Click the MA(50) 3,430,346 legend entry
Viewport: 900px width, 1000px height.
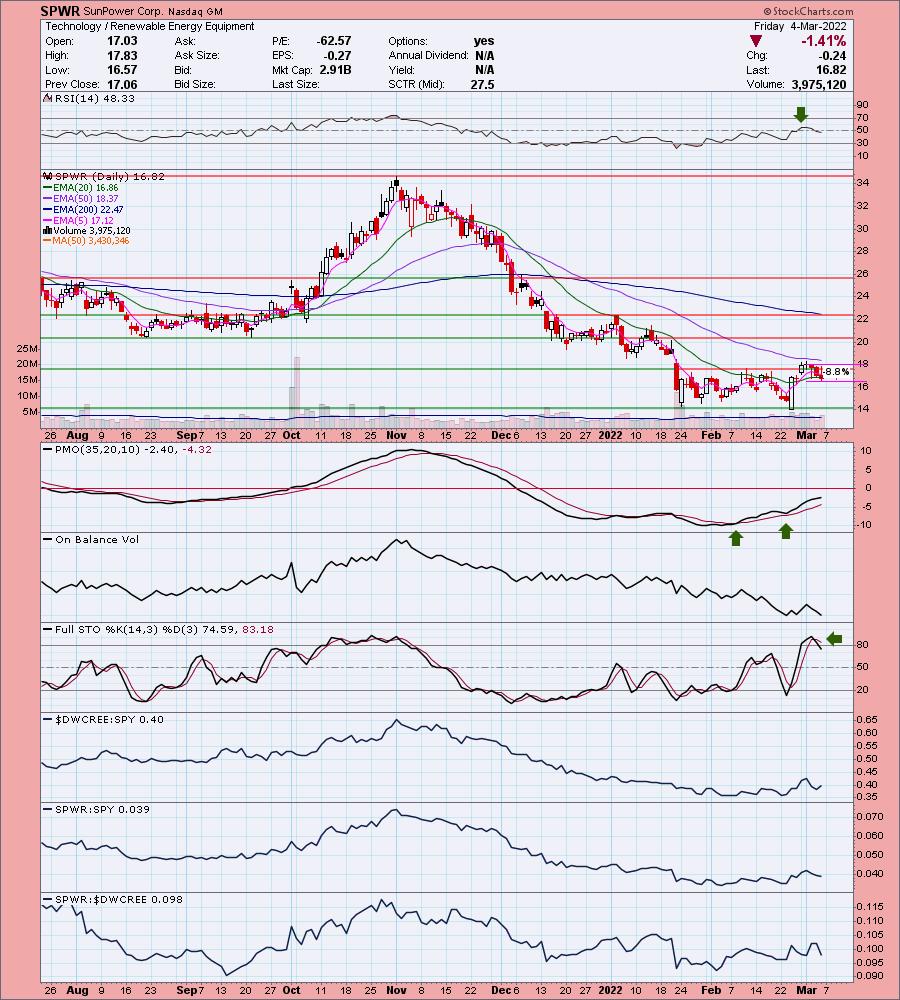[x=86, y=240]
